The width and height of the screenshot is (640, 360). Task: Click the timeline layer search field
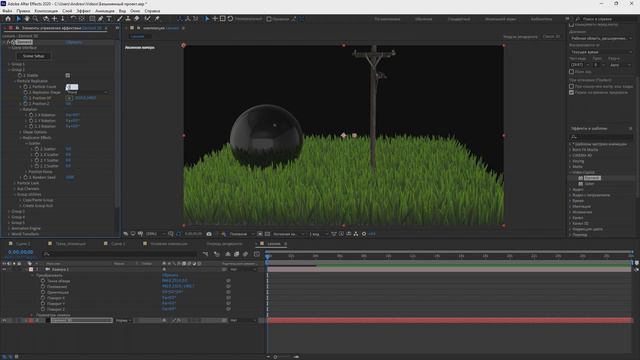tap(120, 254)
